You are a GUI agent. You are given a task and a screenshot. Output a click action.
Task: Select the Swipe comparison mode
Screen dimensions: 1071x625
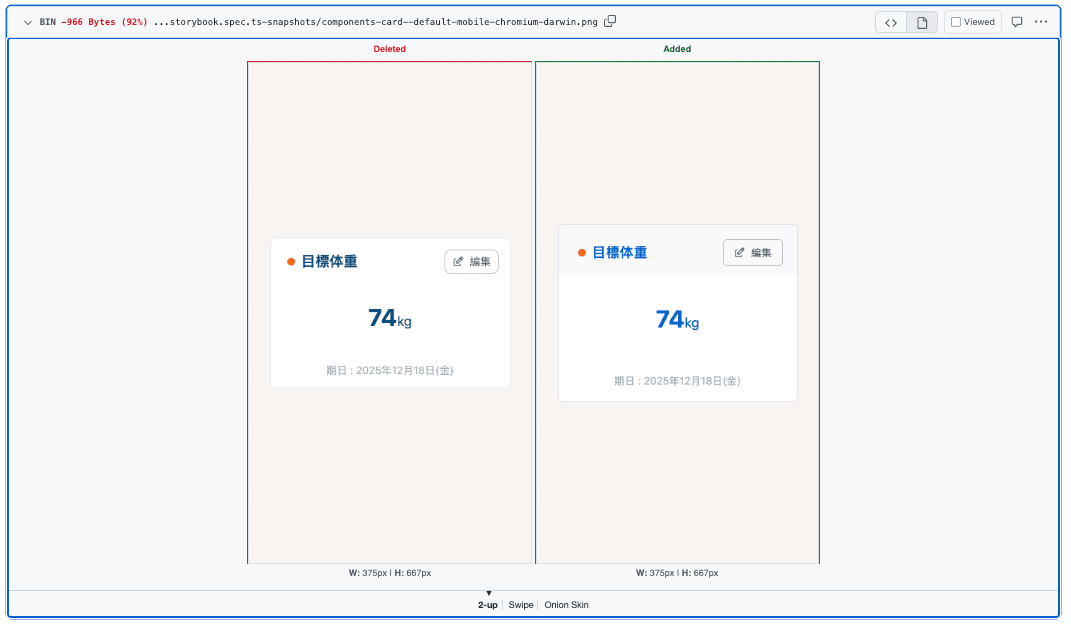point(520,605)
